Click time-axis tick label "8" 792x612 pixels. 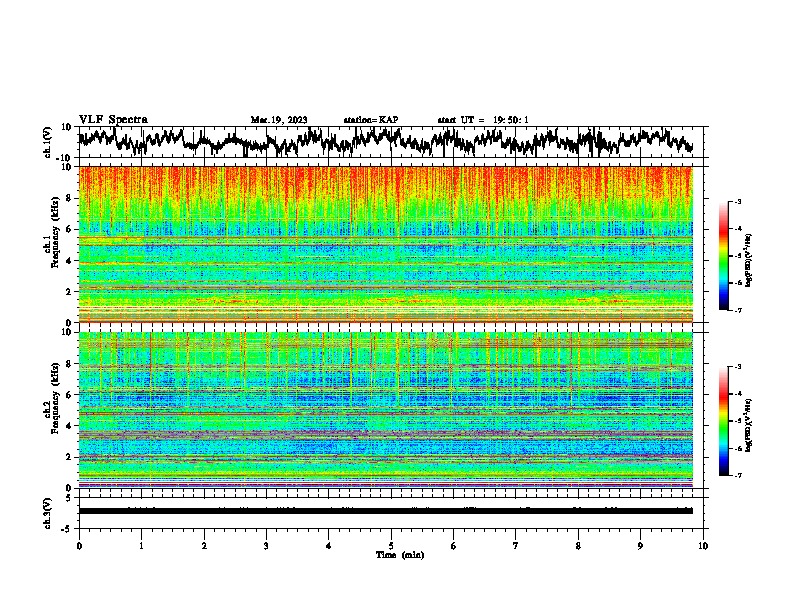[578, 546]
